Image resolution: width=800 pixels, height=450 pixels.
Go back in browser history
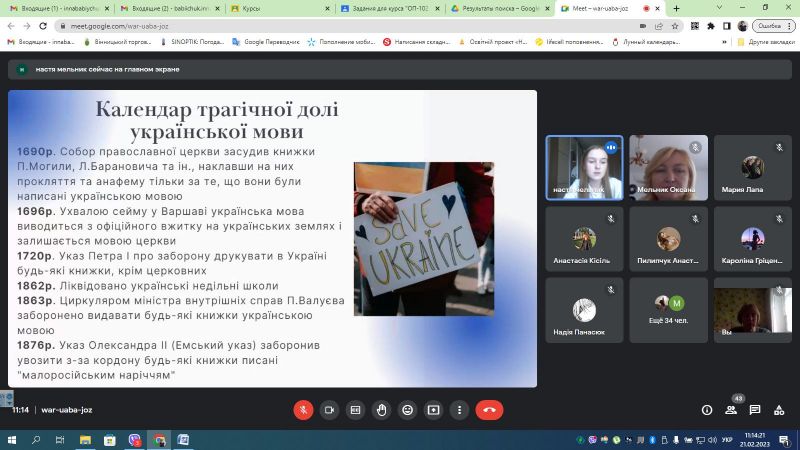click(x=11, y=26)
